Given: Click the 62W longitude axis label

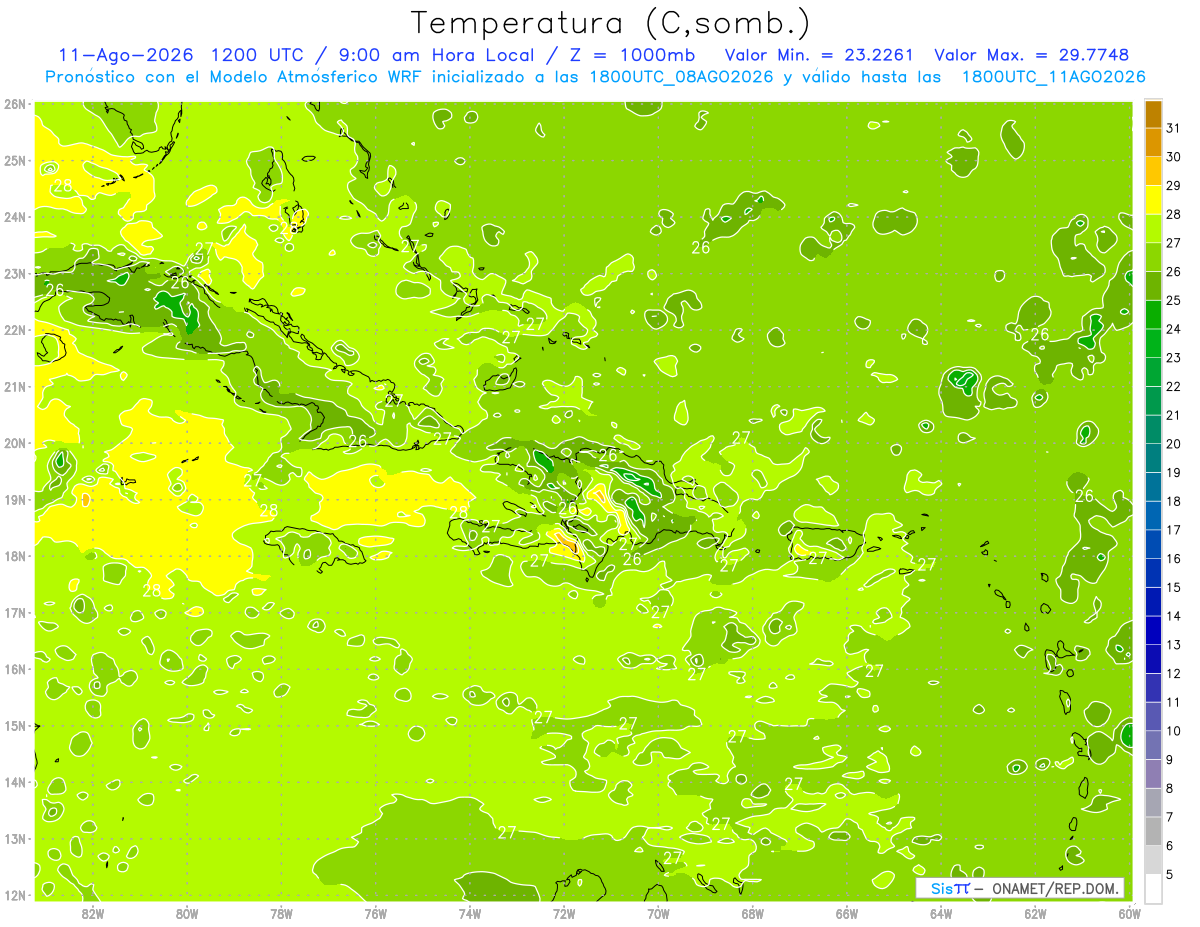Looking at the screenshot, I should coord(1035,912).
